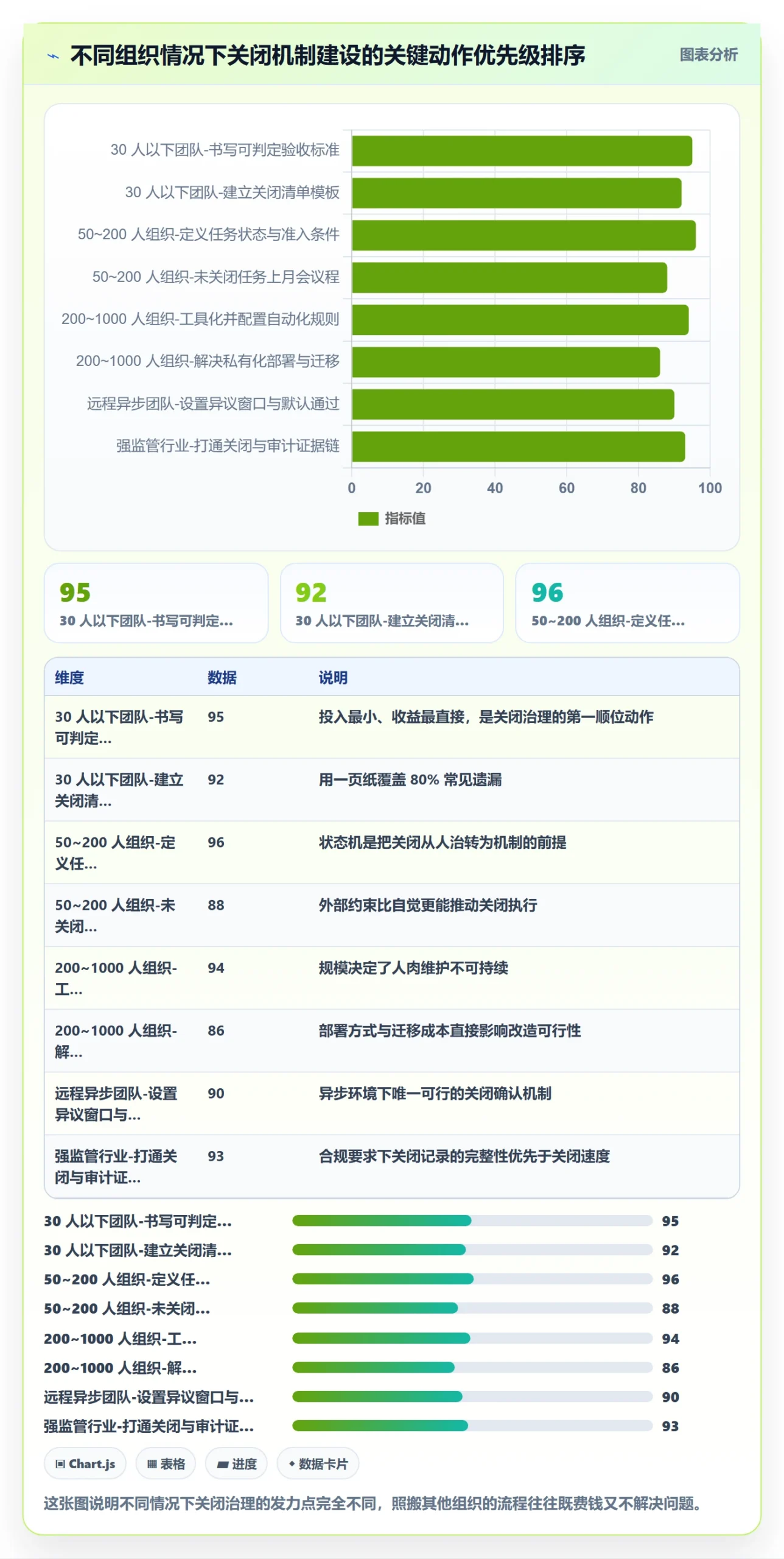Click the progress bar showing value 90

tap(472, 1396)
